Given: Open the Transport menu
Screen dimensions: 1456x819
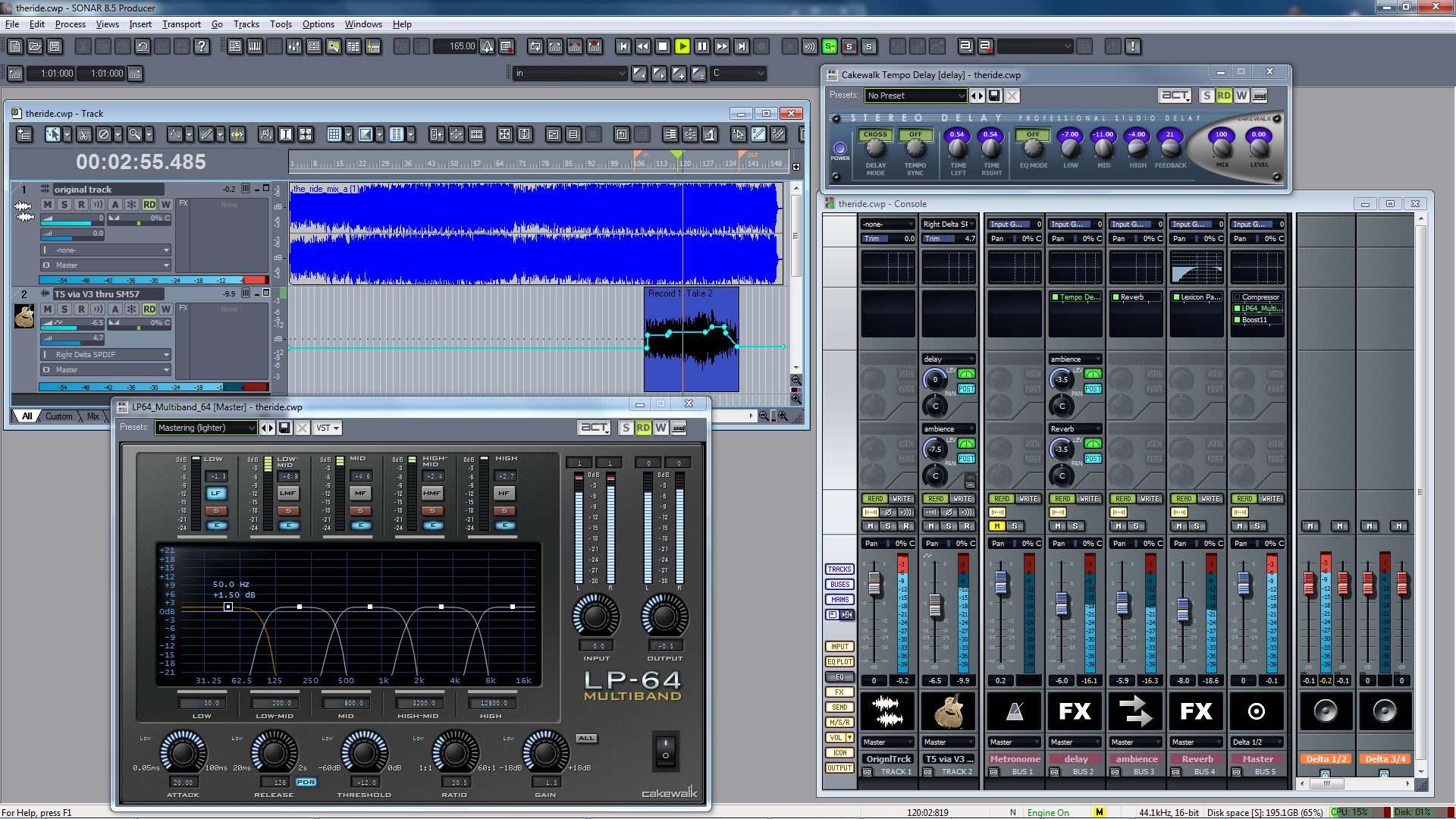Looking at the screenshot, I should point(181,24).
